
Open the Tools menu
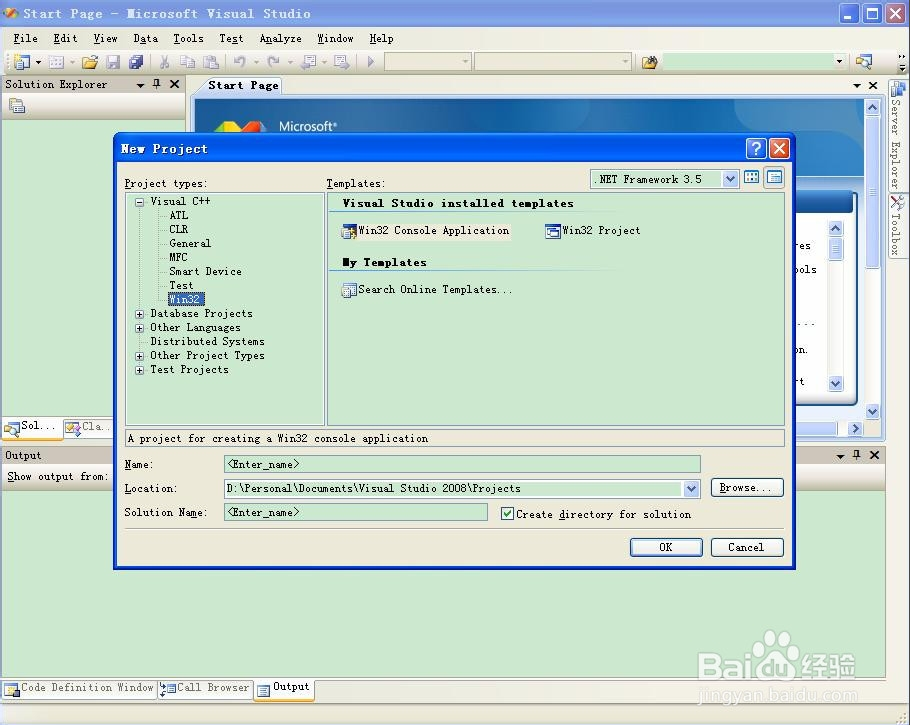pyautogui.click(x=188, y=38)
